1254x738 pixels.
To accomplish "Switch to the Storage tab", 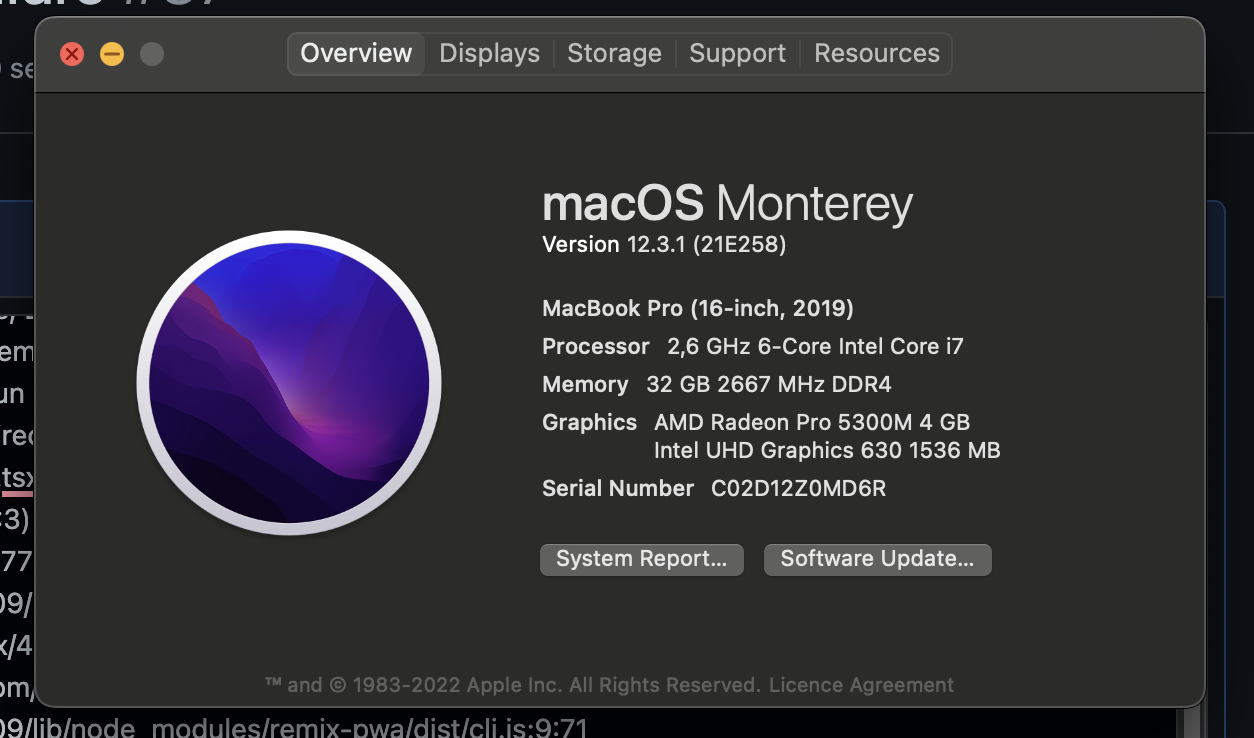I will click(614, 53).
